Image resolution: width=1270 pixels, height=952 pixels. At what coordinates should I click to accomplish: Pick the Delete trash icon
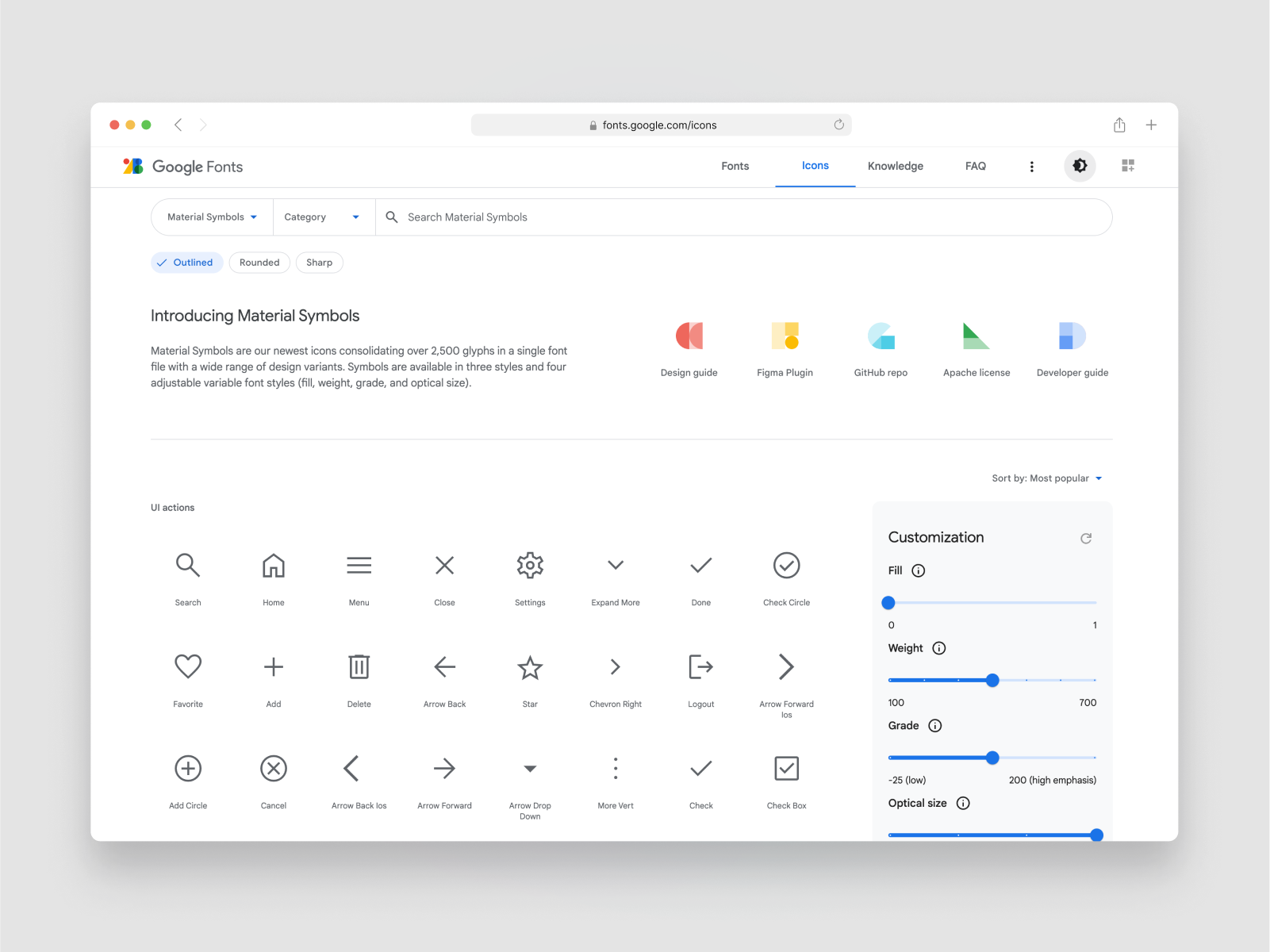coord(359,666)
